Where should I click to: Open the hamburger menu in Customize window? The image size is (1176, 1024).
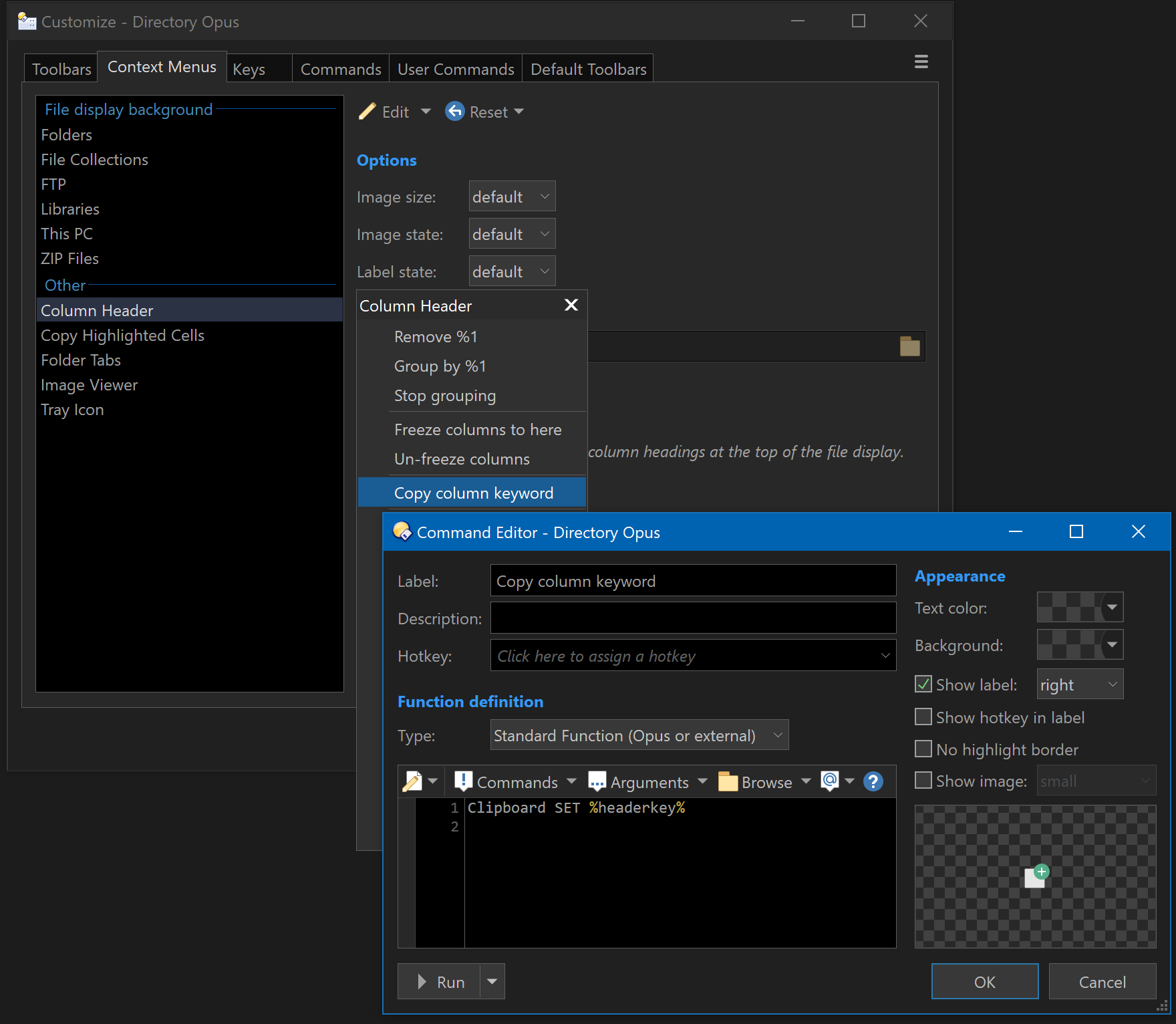click(921, 62)
